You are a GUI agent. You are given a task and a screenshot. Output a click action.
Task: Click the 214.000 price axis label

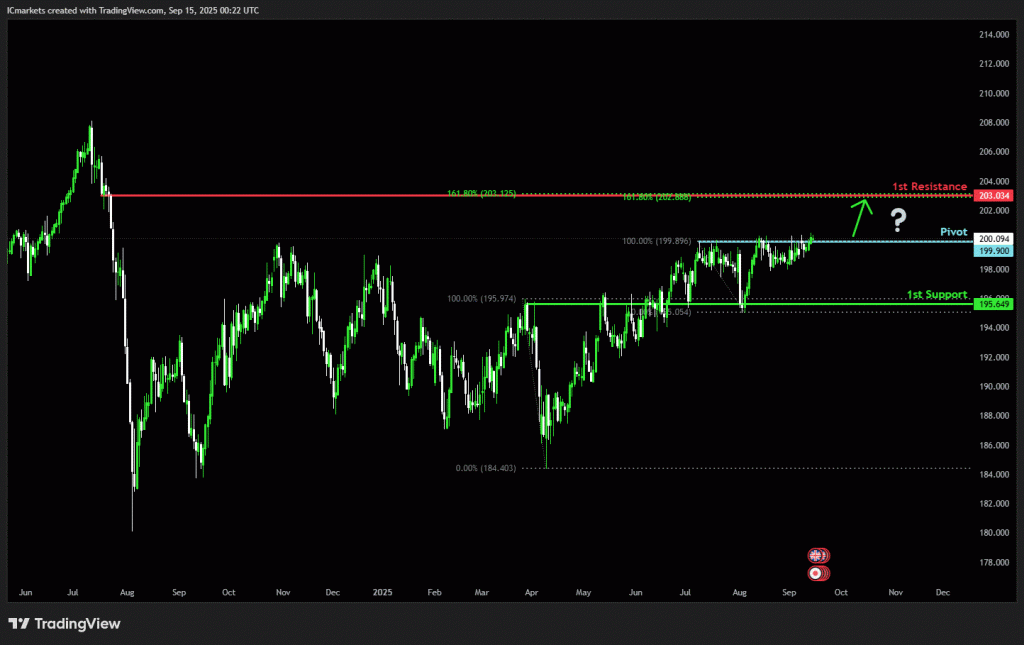[994, 35]
